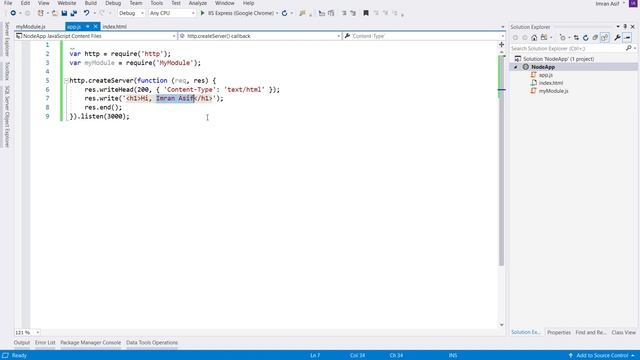
Task: Open the Error List tab
Action: click(x=45, y=342)
